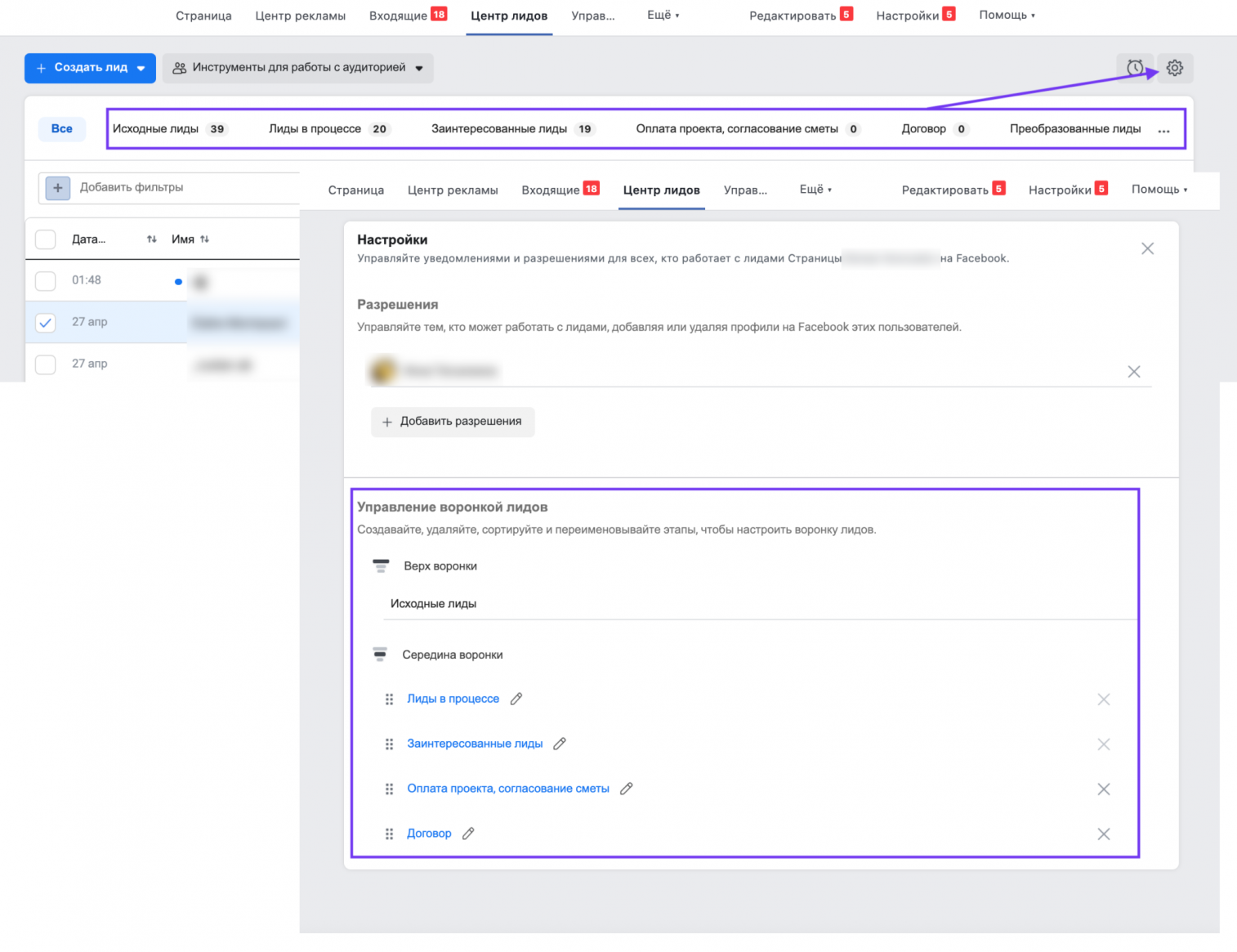Grab the drag handle of Оплата проекта stage
Screen dimensions: 1237x952
click(390, 789)
